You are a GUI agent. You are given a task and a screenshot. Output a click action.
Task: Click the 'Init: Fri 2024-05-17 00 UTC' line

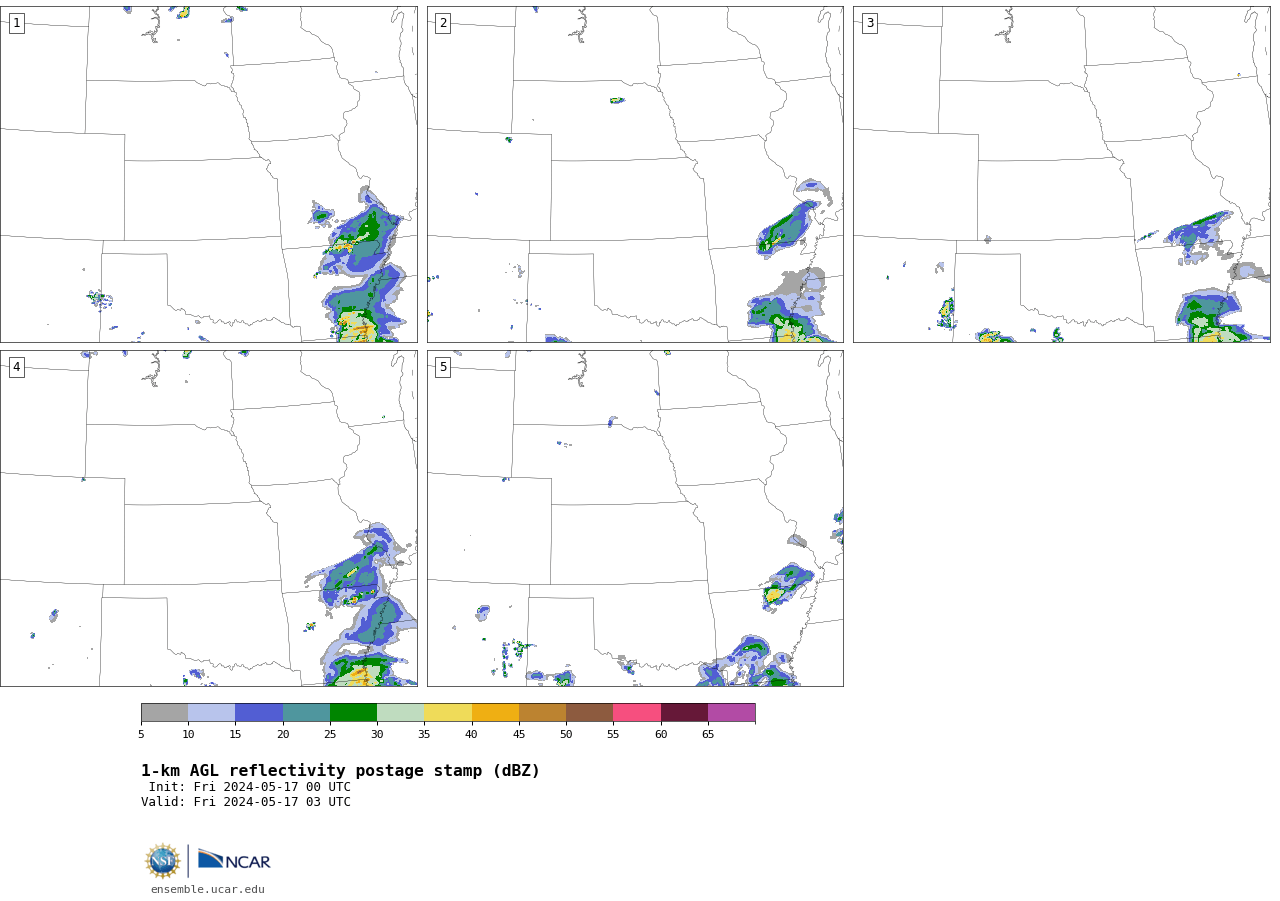click(250, 787)
